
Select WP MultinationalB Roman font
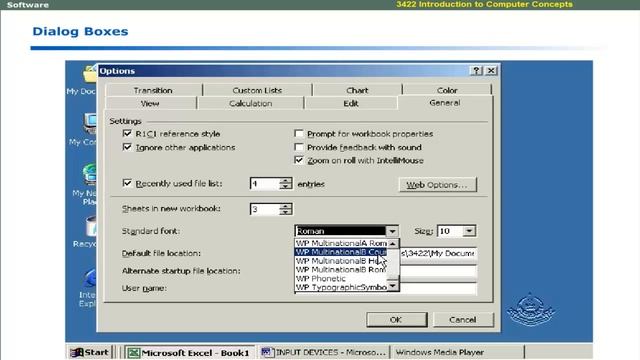(341, 270)
